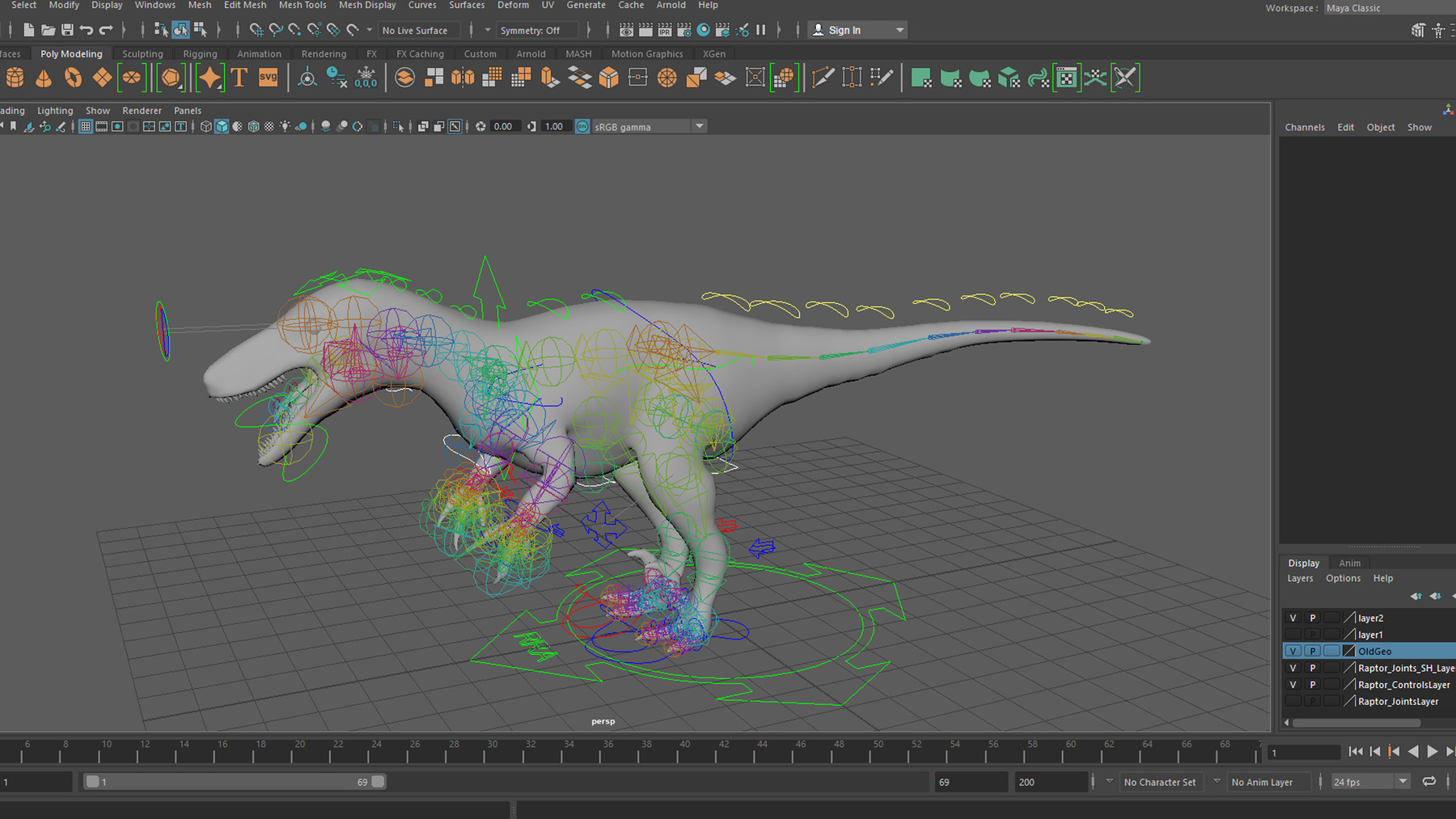
Task: Select the Polygon Cylinder tool
Action: (x=15, y=77)
